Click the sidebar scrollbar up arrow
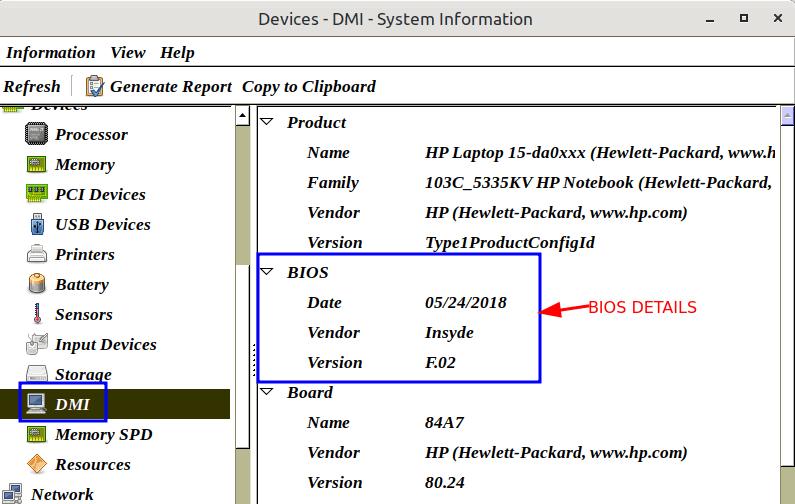 (242, 116)
